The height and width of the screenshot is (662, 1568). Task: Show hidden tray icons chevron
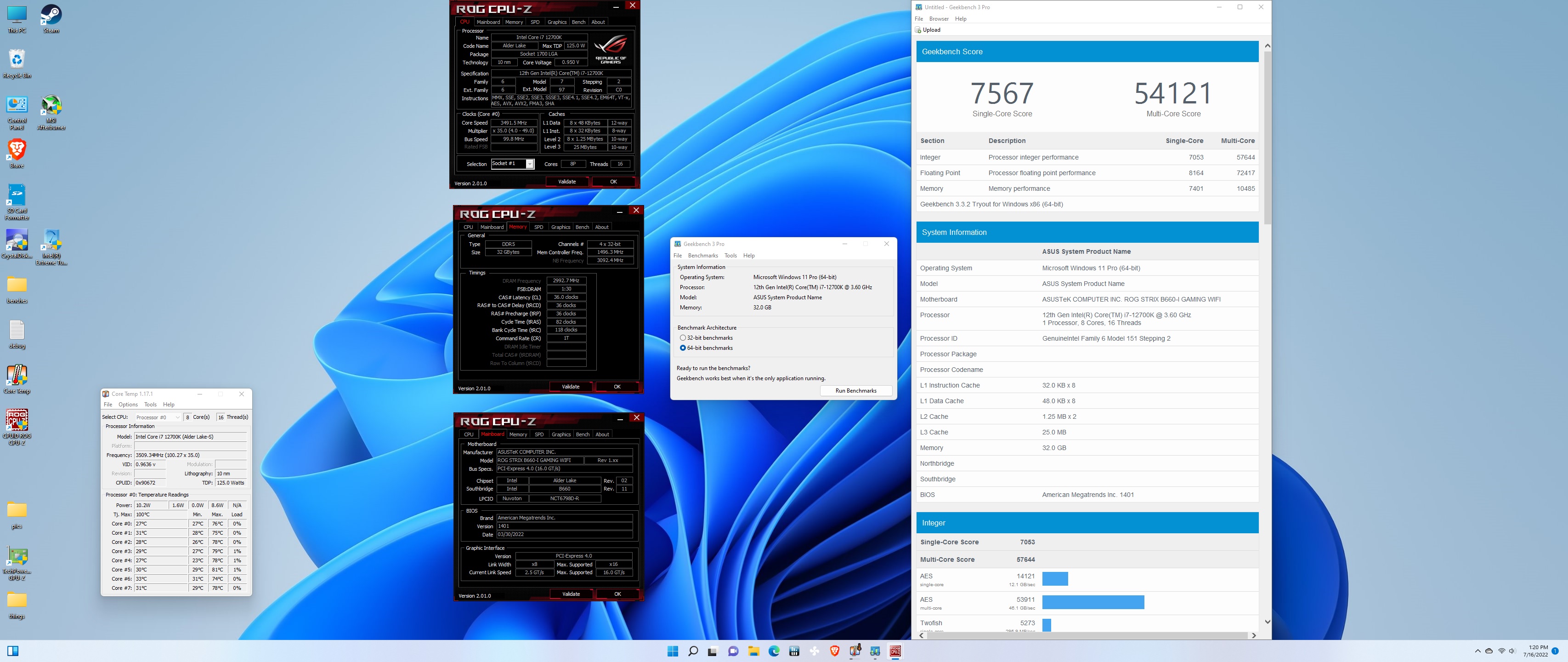point(1477,651)
